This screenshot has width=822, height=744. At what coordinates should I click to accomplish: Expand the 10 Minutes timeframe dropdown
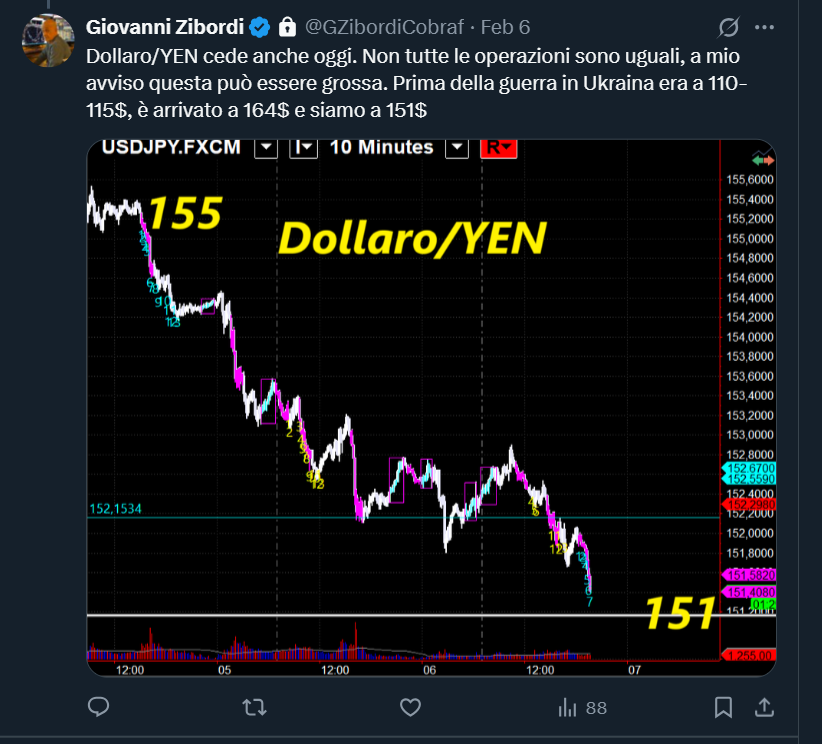click(x=457, y=148)
